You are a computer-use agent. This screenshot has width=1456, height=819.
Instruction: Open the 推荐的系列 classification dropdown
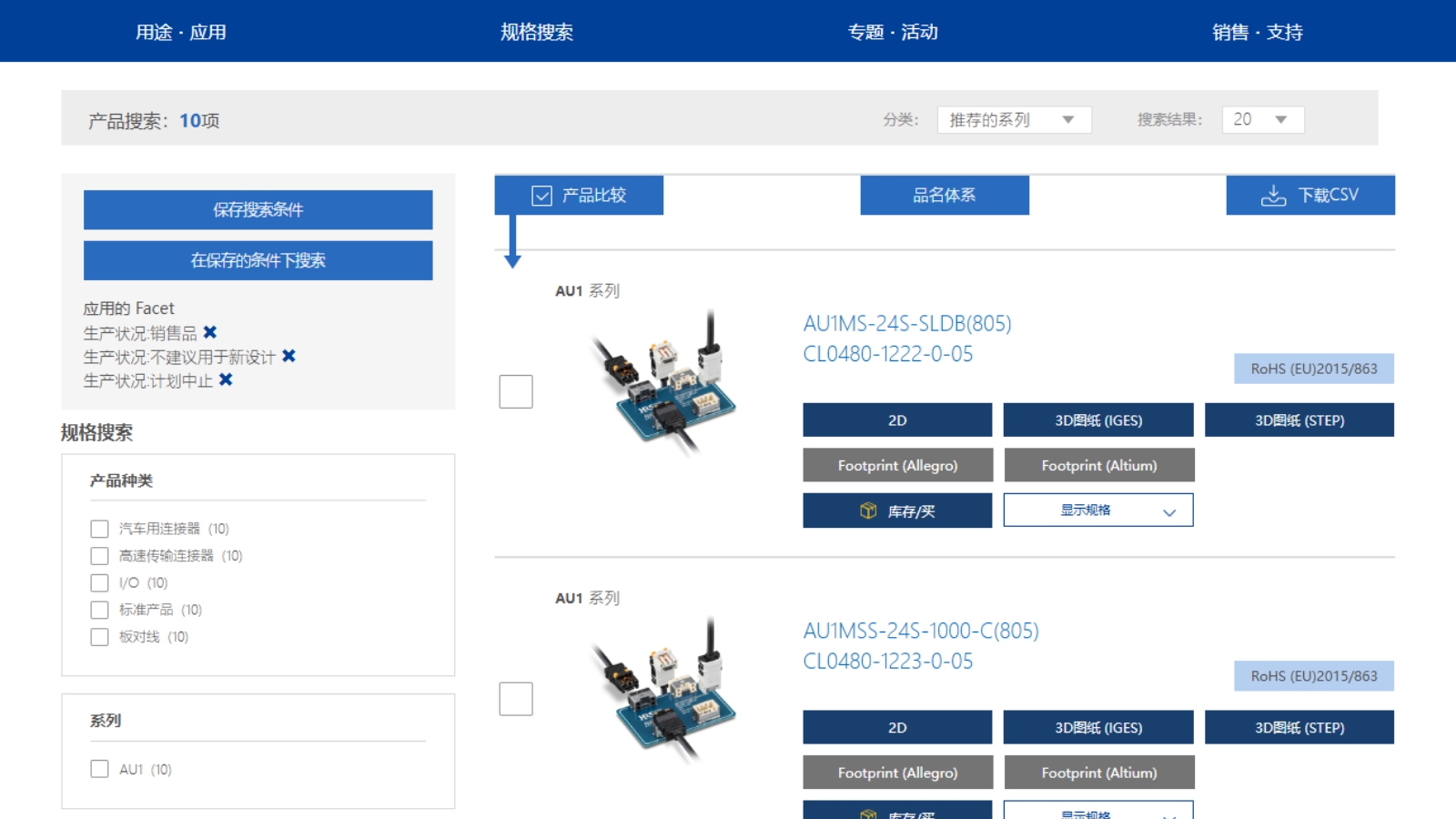click(1013, 119)
